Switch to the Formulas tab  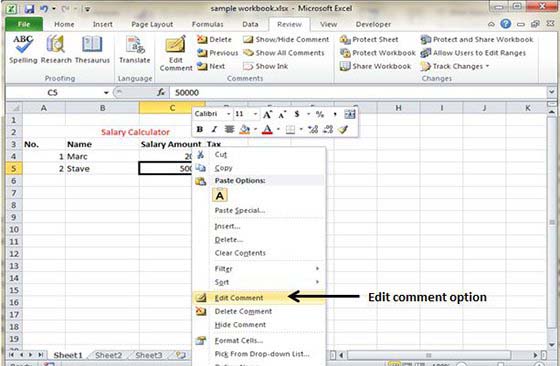pyautogui.click(x=208, y=24)
